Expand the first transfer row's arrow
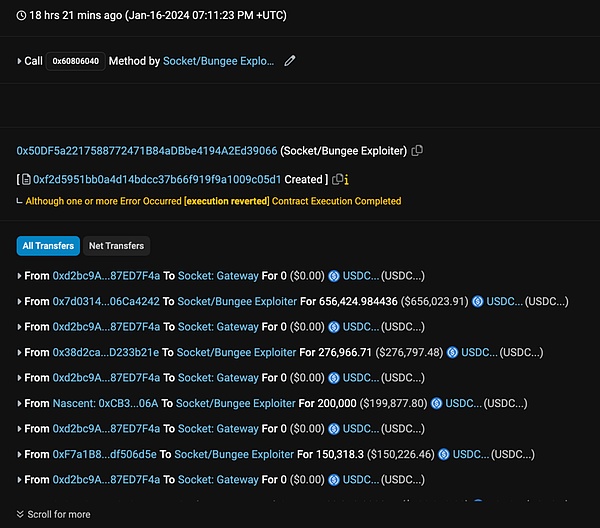Image resolution: width=600 pixels, height=528 pixels. click(20, 276)
